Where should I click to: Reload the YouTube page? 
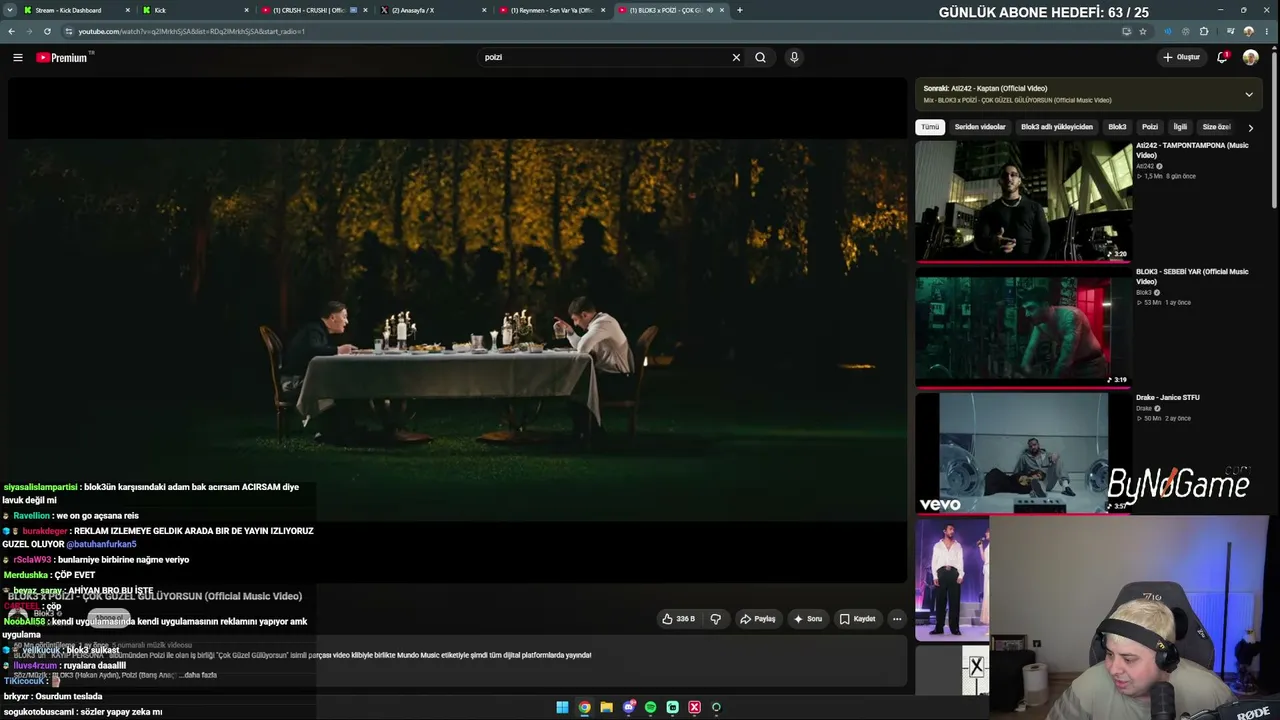47,31
